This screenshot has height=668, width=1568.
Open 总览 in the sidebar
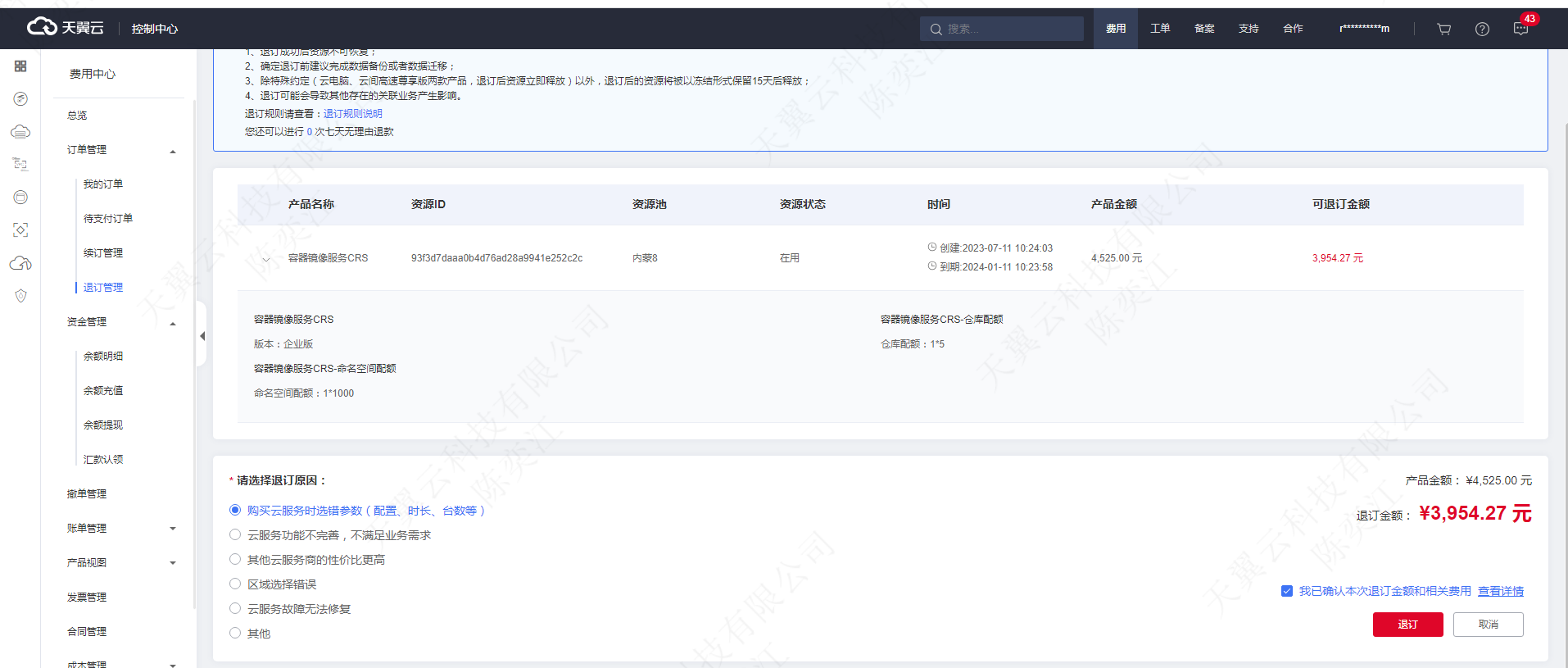pos(77,116)
